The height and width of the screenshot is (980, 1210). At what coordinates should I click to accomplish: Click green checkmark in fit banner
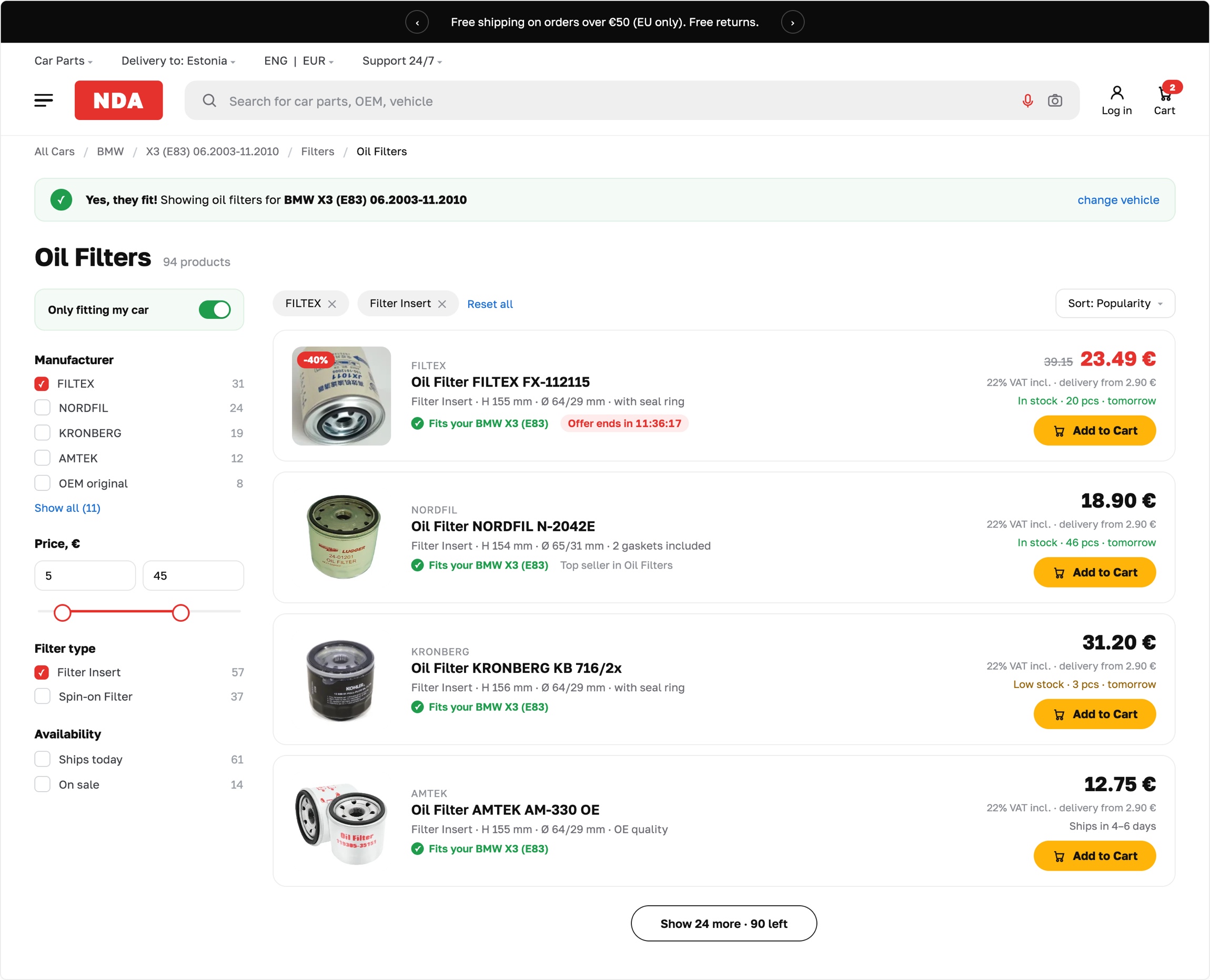pyautogui.click(x=61, y=200)
